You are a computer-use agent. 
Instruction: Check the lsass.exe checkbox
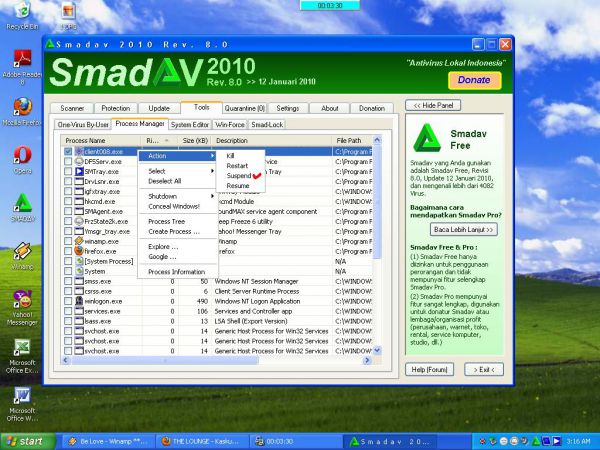[x=68, y=321]
